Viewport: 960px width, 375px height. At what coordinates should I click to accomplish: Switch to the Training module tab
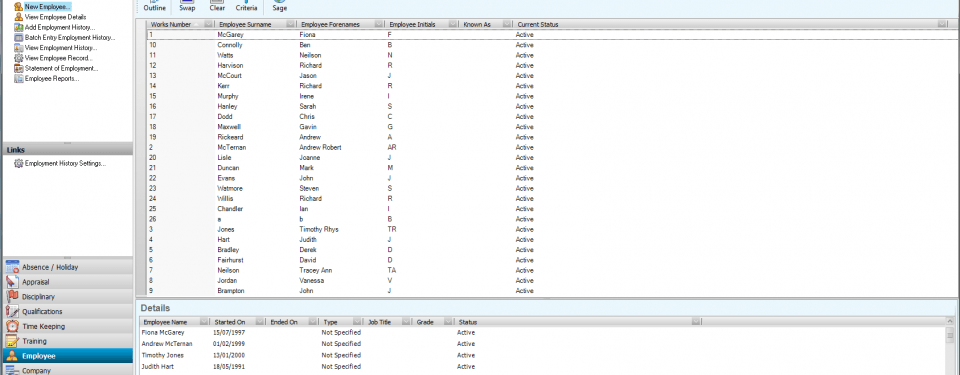67,341
